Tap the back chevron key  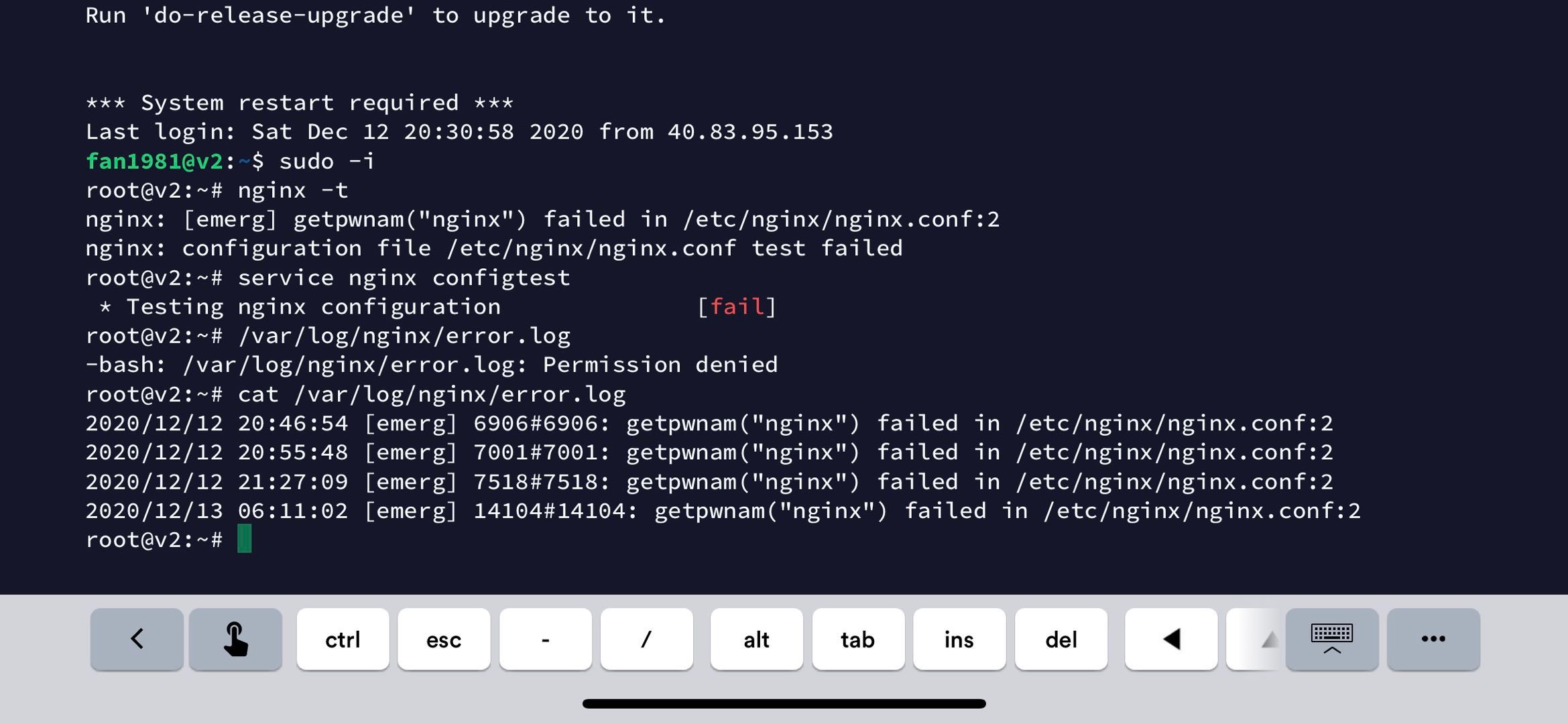pyautogui.click(x=137, y=639)
